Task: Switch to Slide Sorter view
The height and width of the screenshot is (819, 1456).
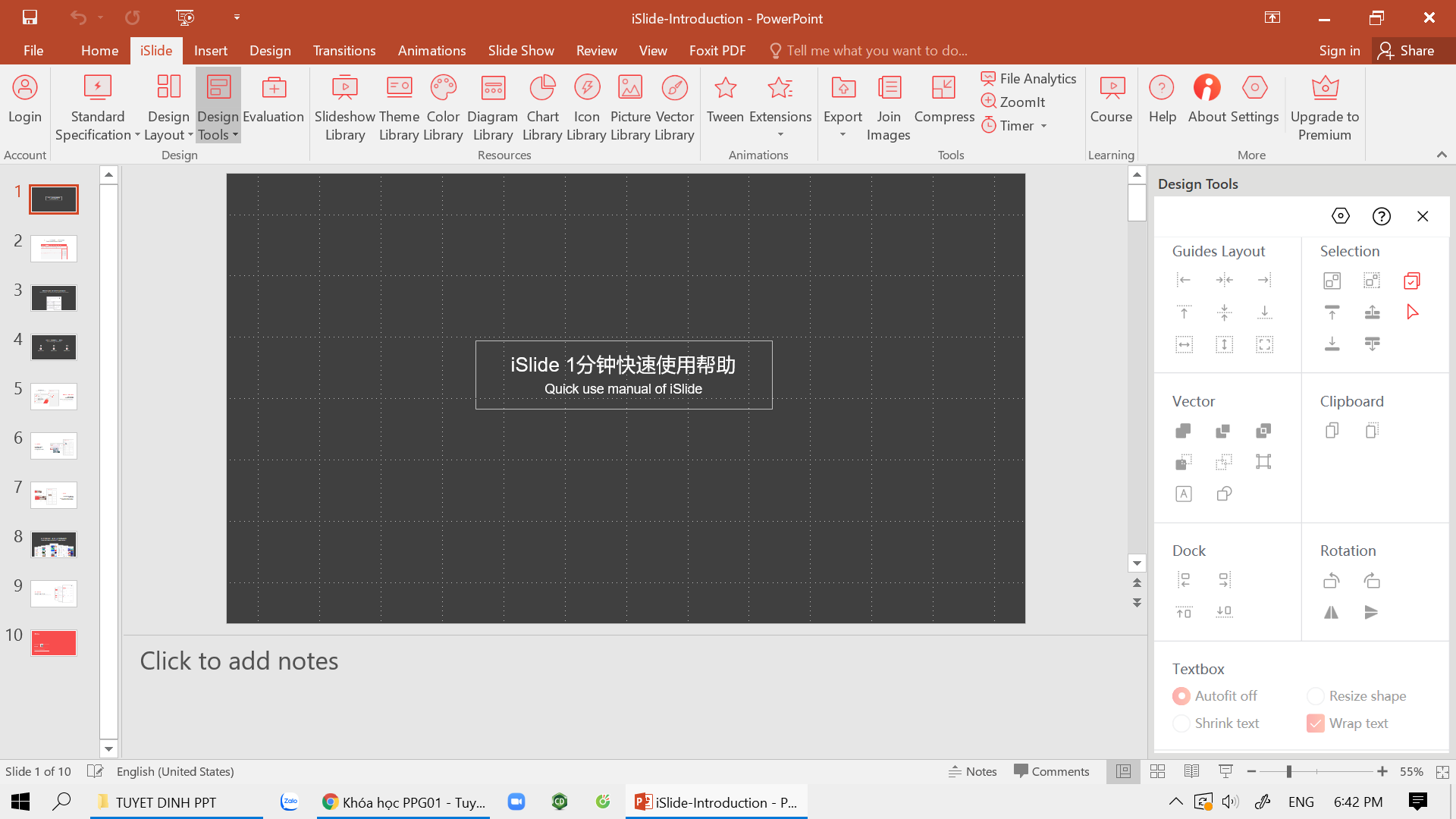Action: click(x=1157, y=771)
